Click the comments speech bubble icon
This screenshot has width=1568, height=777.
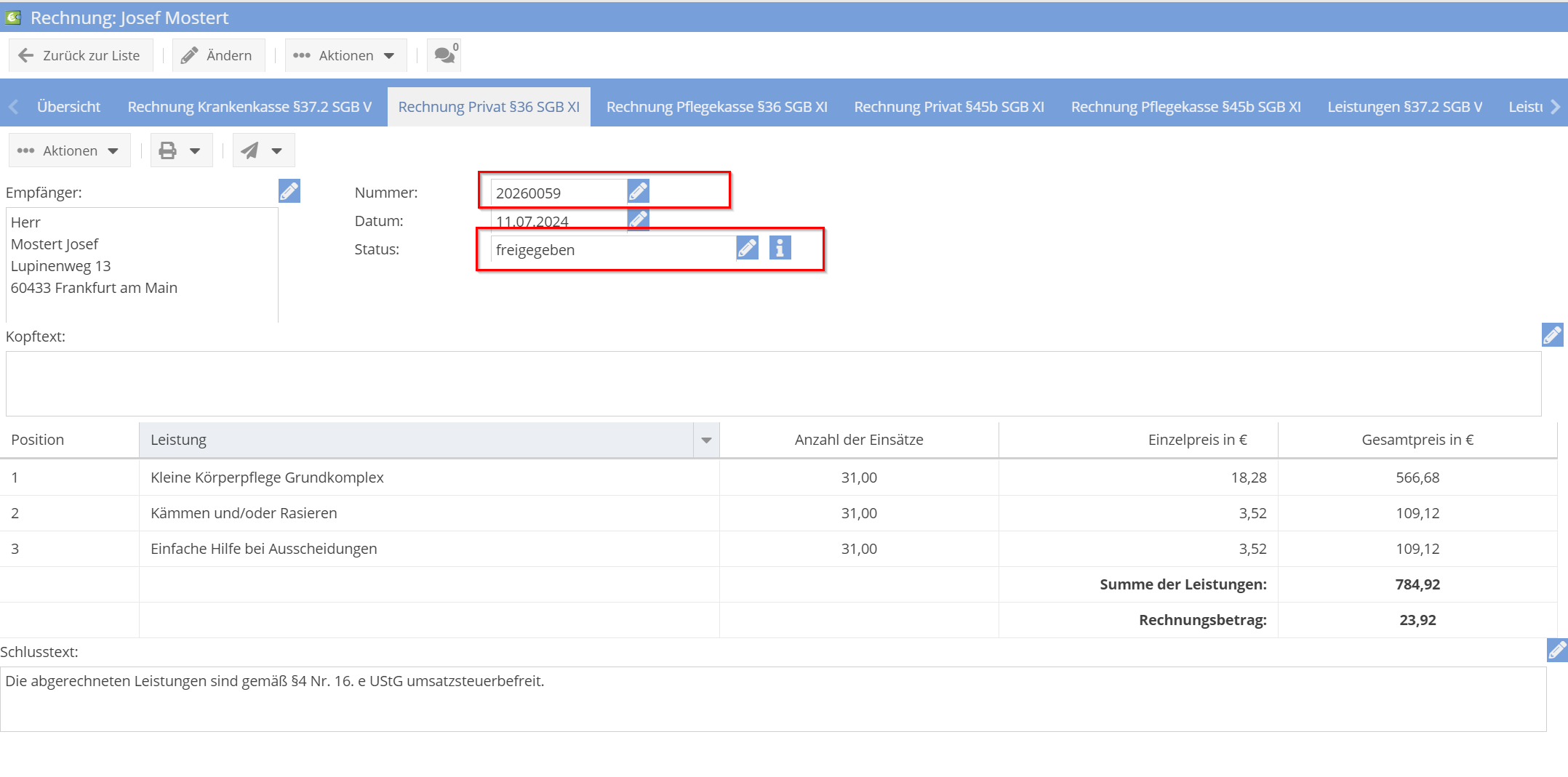tap(444, 55)
